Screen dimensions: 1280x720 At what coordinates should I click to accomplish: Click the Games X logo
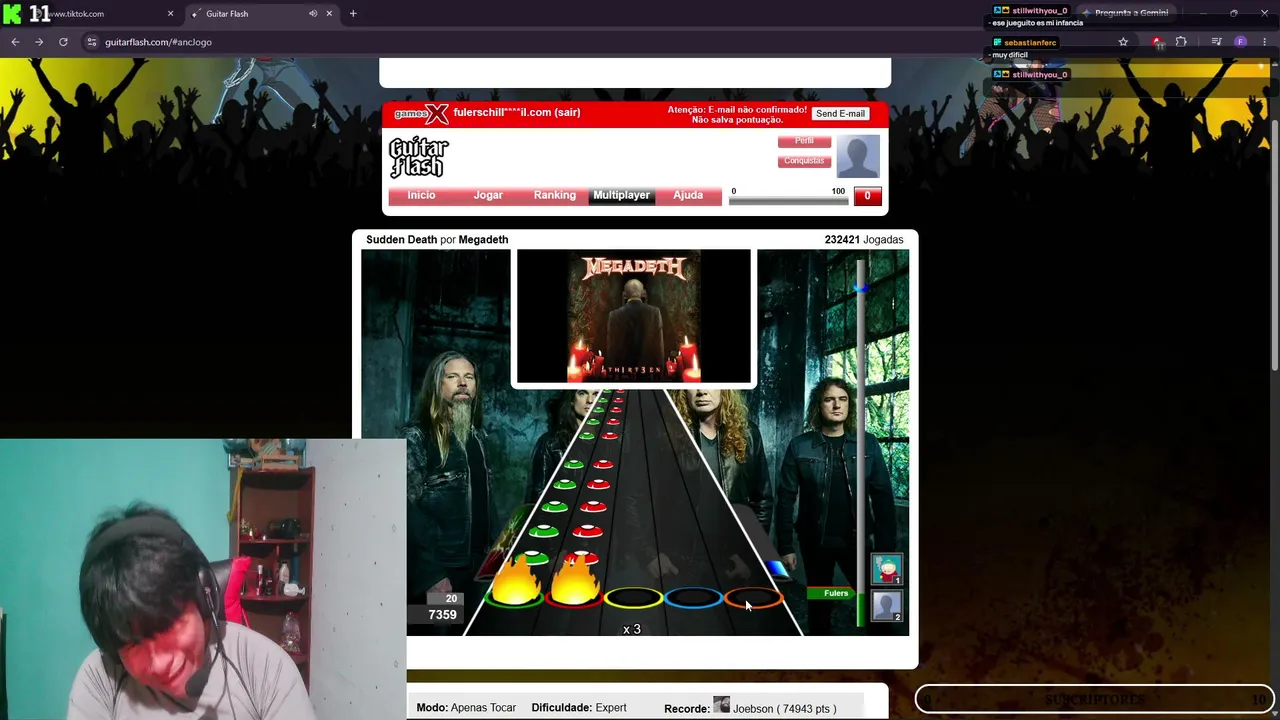[421, 113]
